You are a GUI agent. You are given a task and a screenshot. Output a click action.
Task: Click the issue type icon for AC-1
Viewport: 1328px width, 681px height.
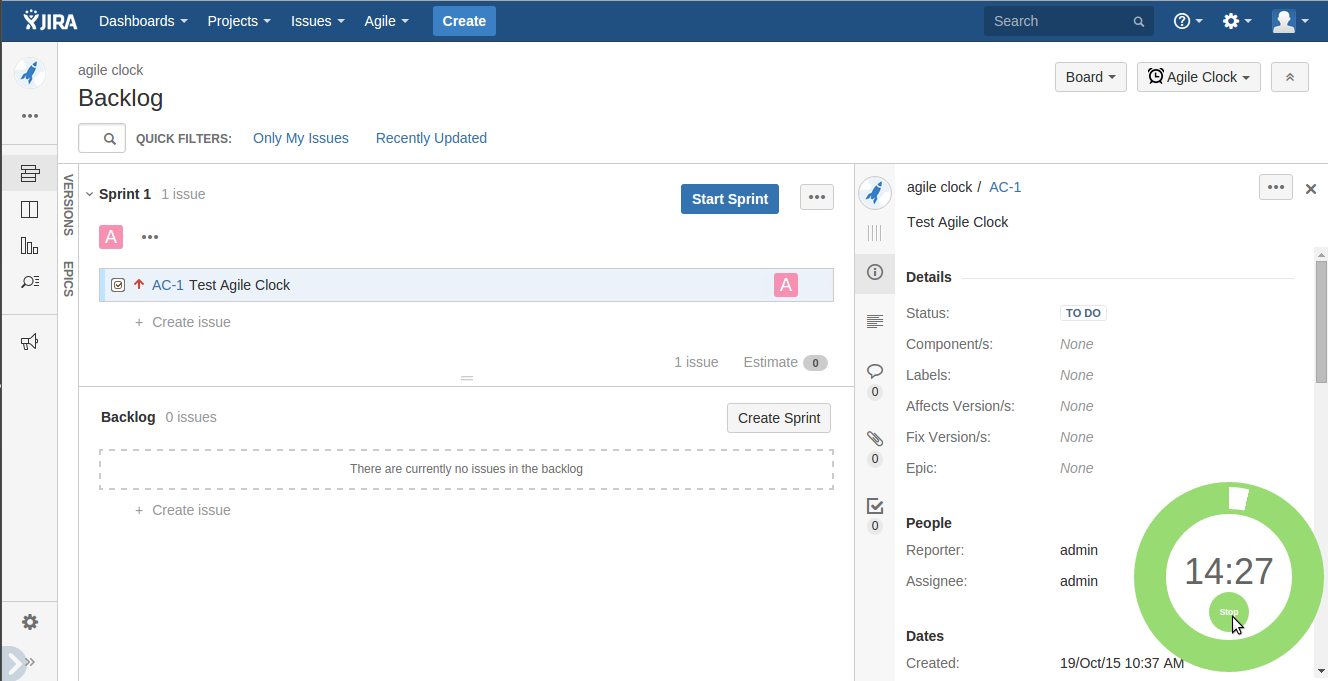point(118,285)
